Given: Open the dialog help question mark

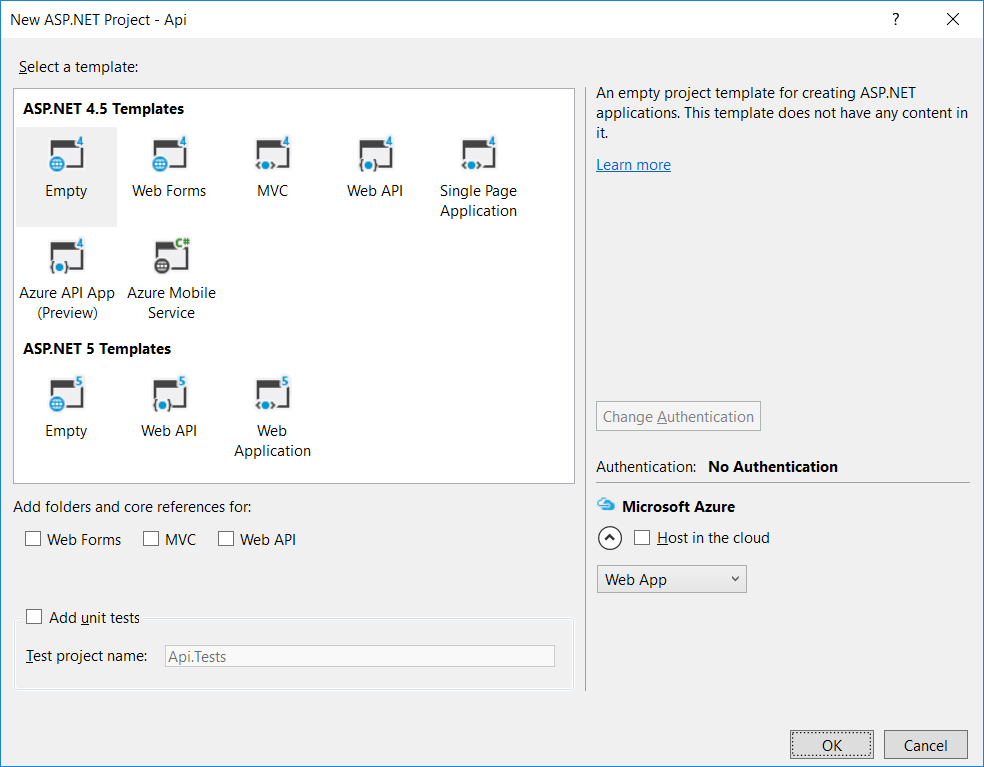Looking at the screenshot, I should pyautogui.click(x=896, y=19).
